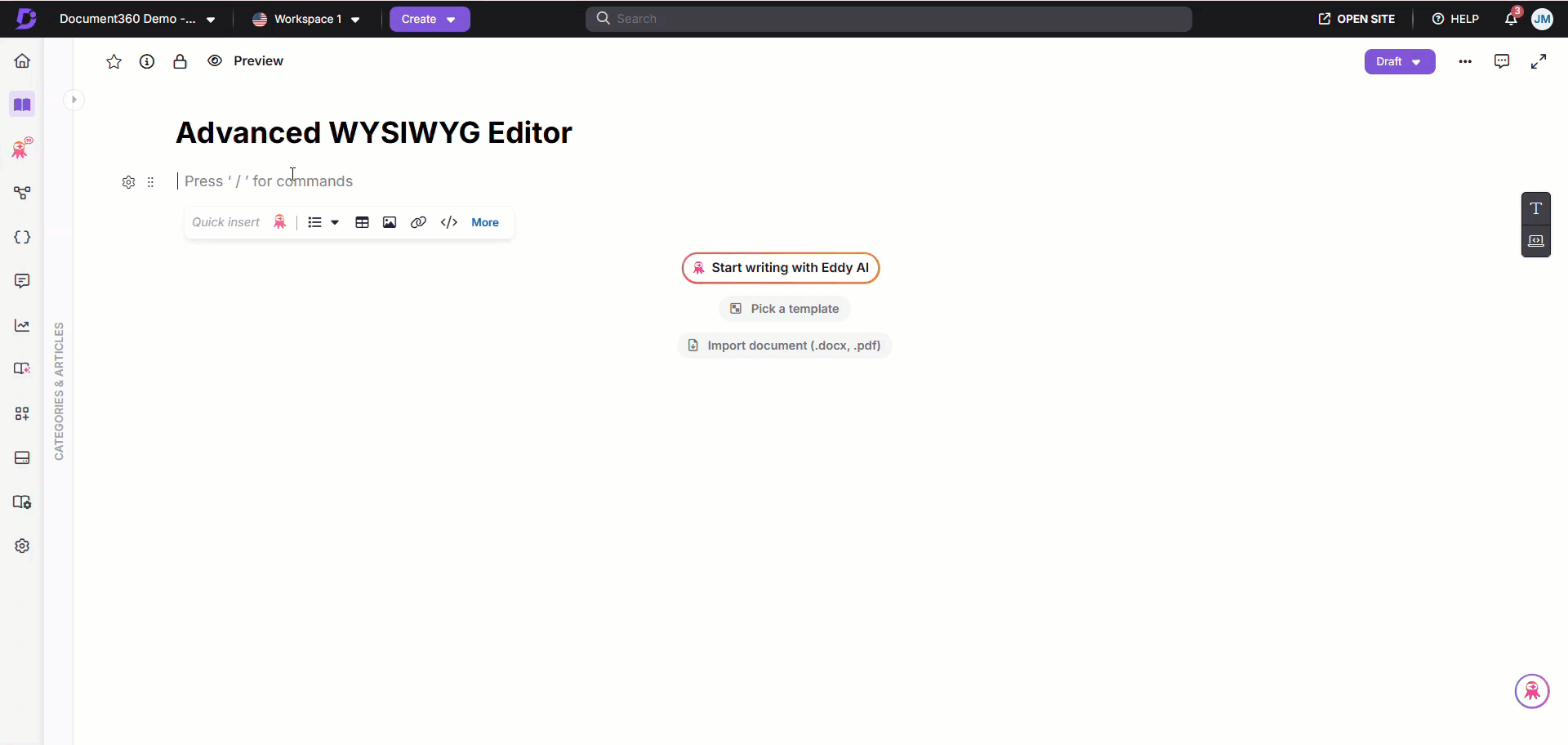Click the top Search field

coord(889,19)
